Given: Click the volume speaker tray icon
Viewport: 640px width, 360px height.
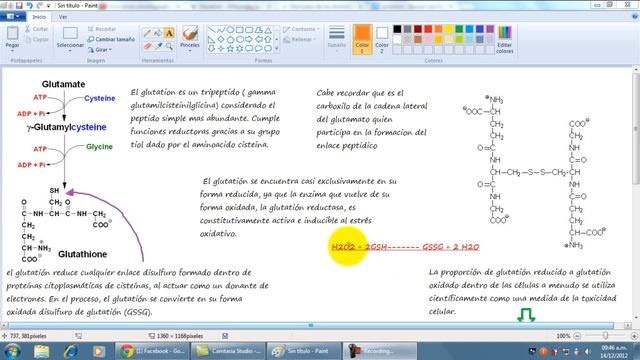Looking at the screenshot, I should [588, 351].
